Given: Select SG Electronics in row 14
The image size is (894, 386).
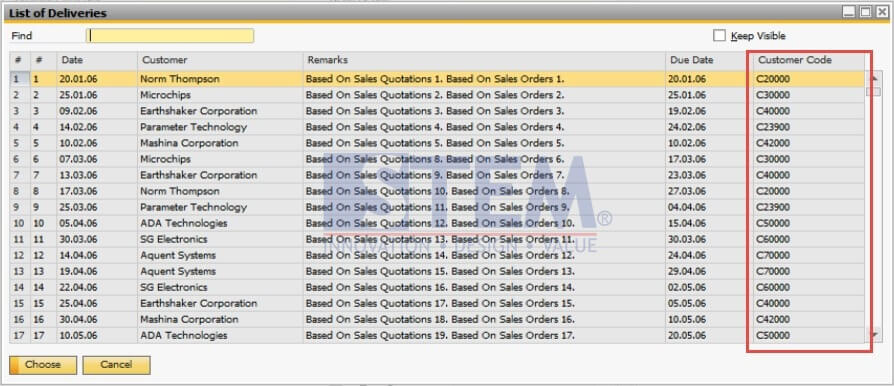Looking at the screenshot, I should (174, 287).
